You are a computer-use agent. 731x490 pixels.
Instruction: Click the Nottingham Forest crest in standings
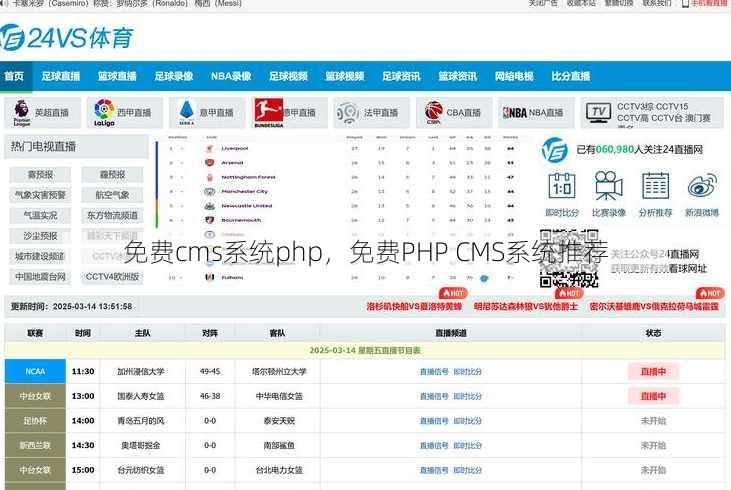(x=209, y=177)
